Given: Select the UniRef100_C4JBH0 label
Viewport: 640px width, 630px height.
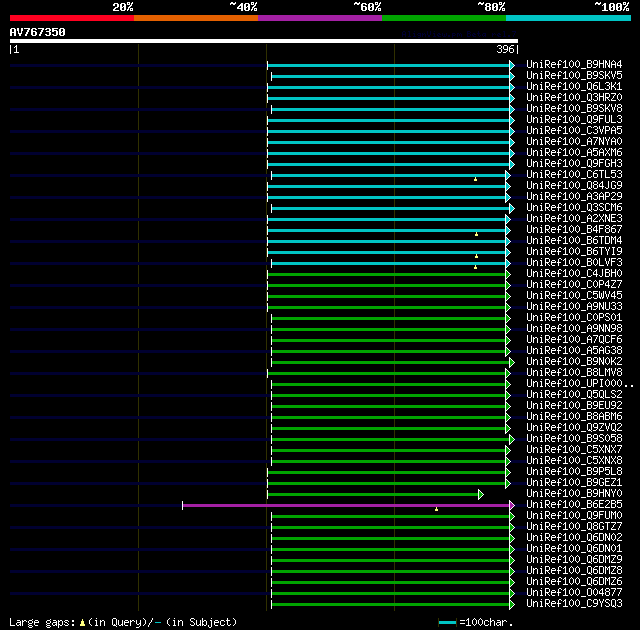Looking at the screenshot, I should point(574,274).
